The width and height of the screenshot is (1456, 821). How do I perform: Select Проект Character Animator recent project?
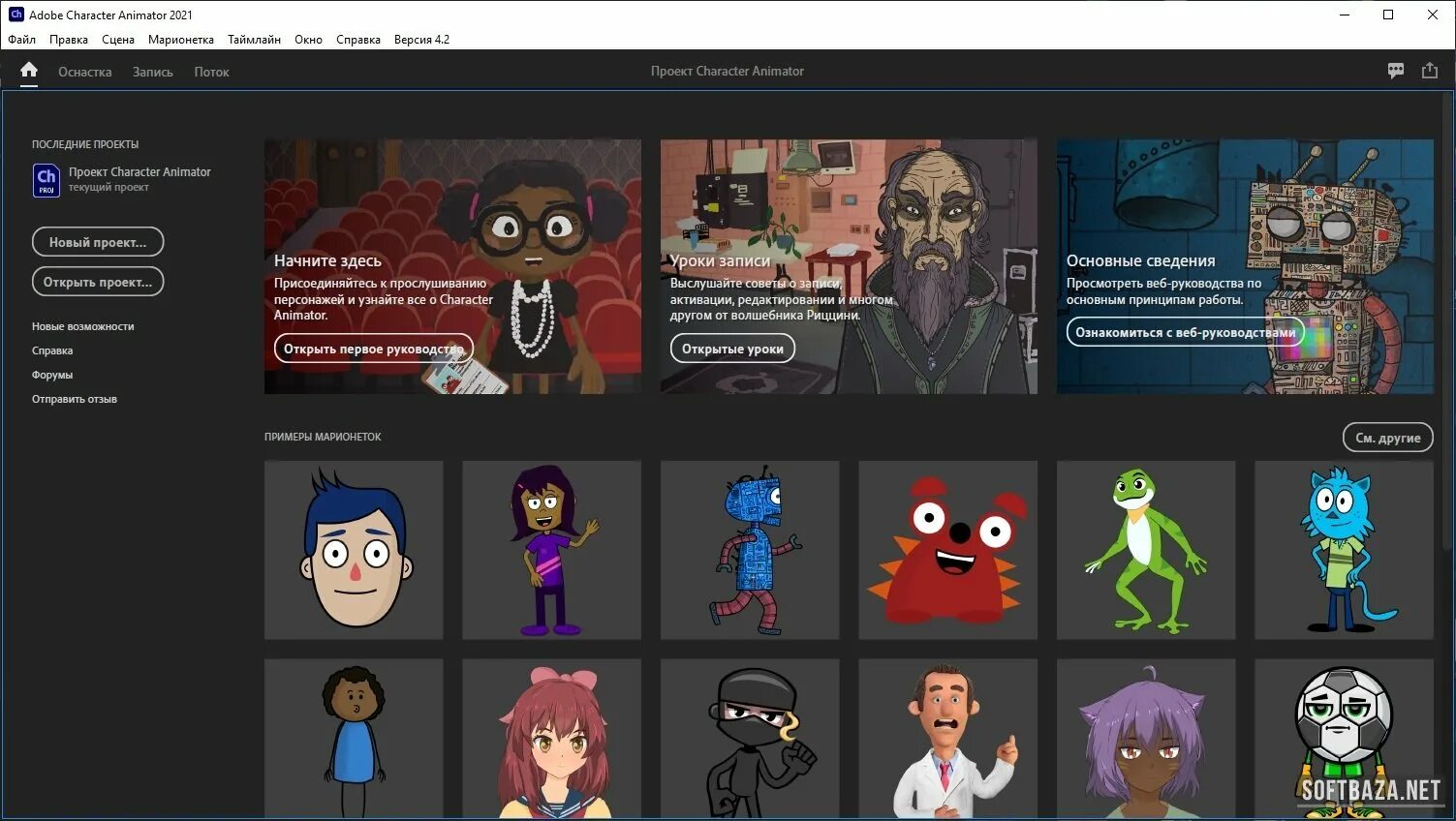tap(139, 171)
